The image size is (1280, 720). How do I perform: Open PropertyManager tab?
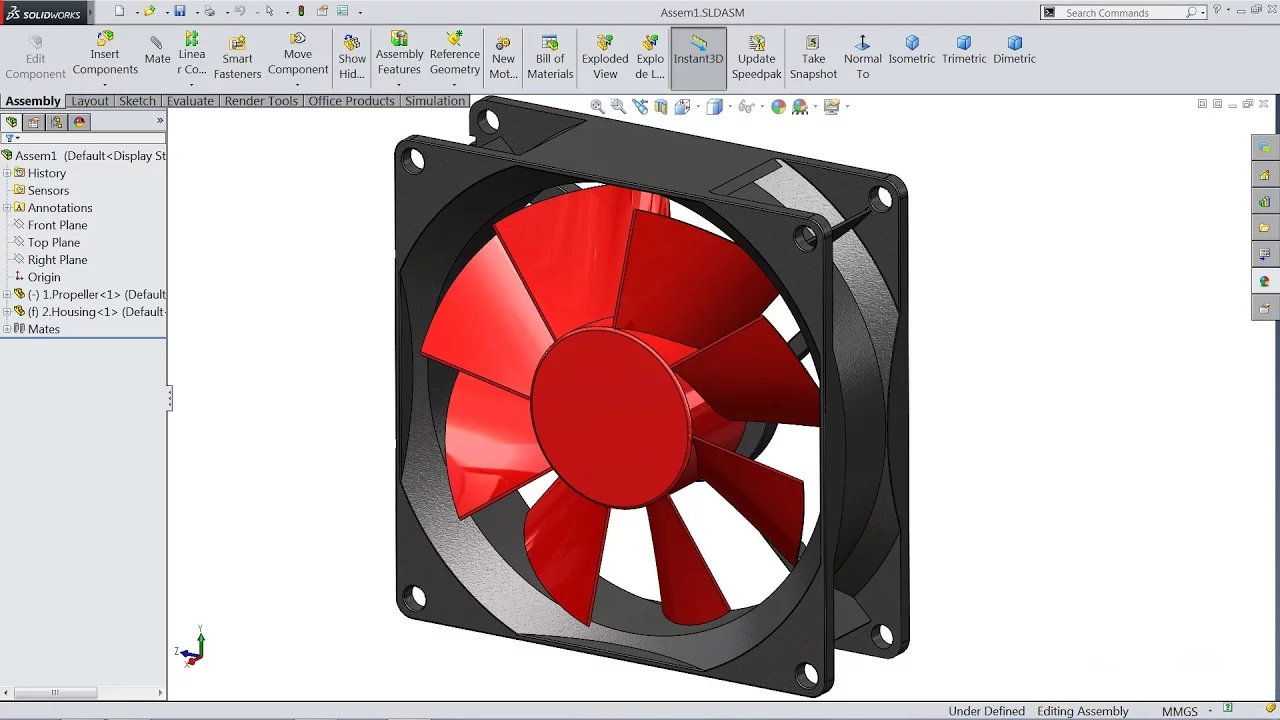[34, 122]
